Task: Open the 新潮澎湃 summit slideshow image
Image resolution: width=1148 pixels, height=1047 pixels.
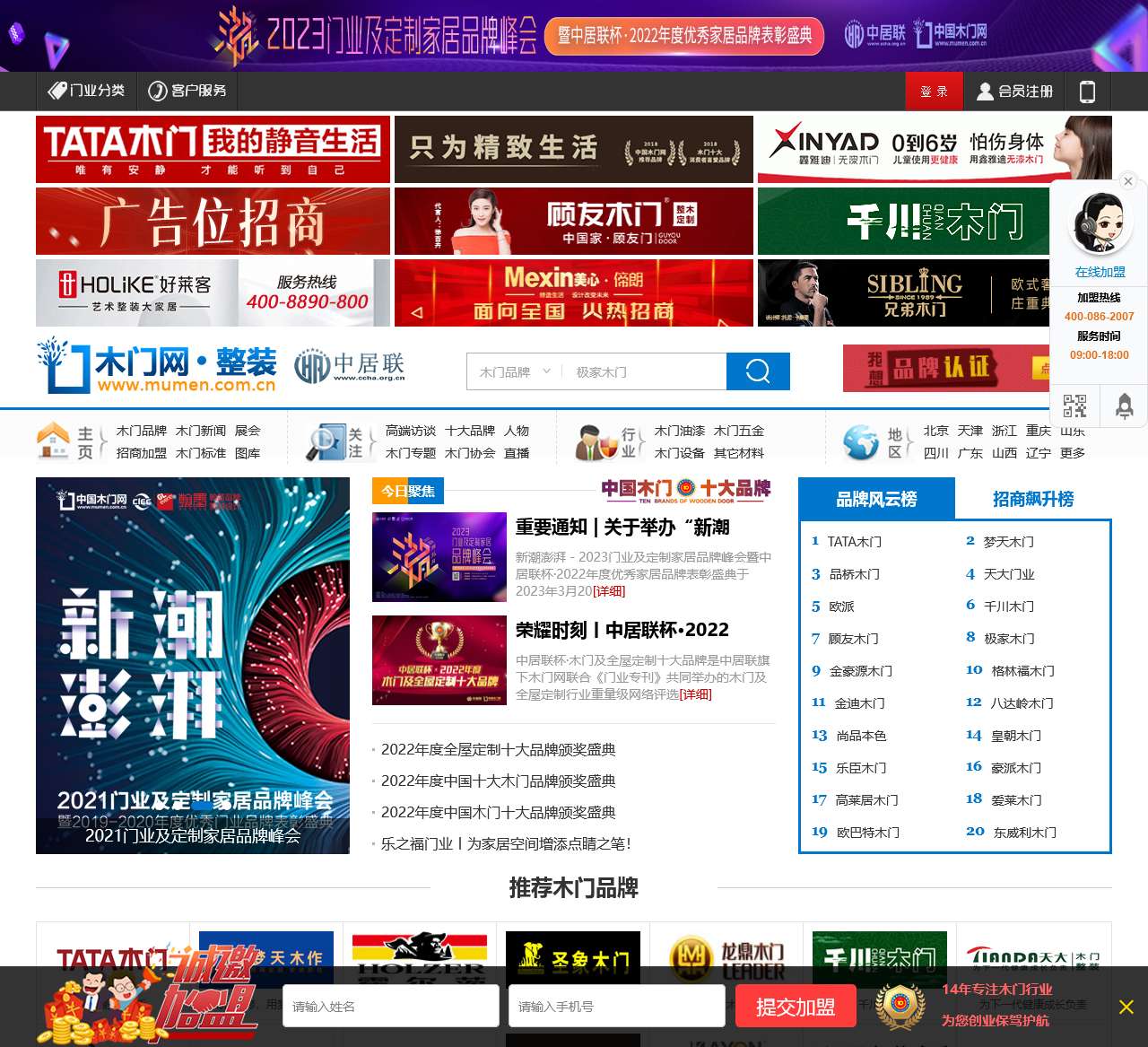Action: 193,665
